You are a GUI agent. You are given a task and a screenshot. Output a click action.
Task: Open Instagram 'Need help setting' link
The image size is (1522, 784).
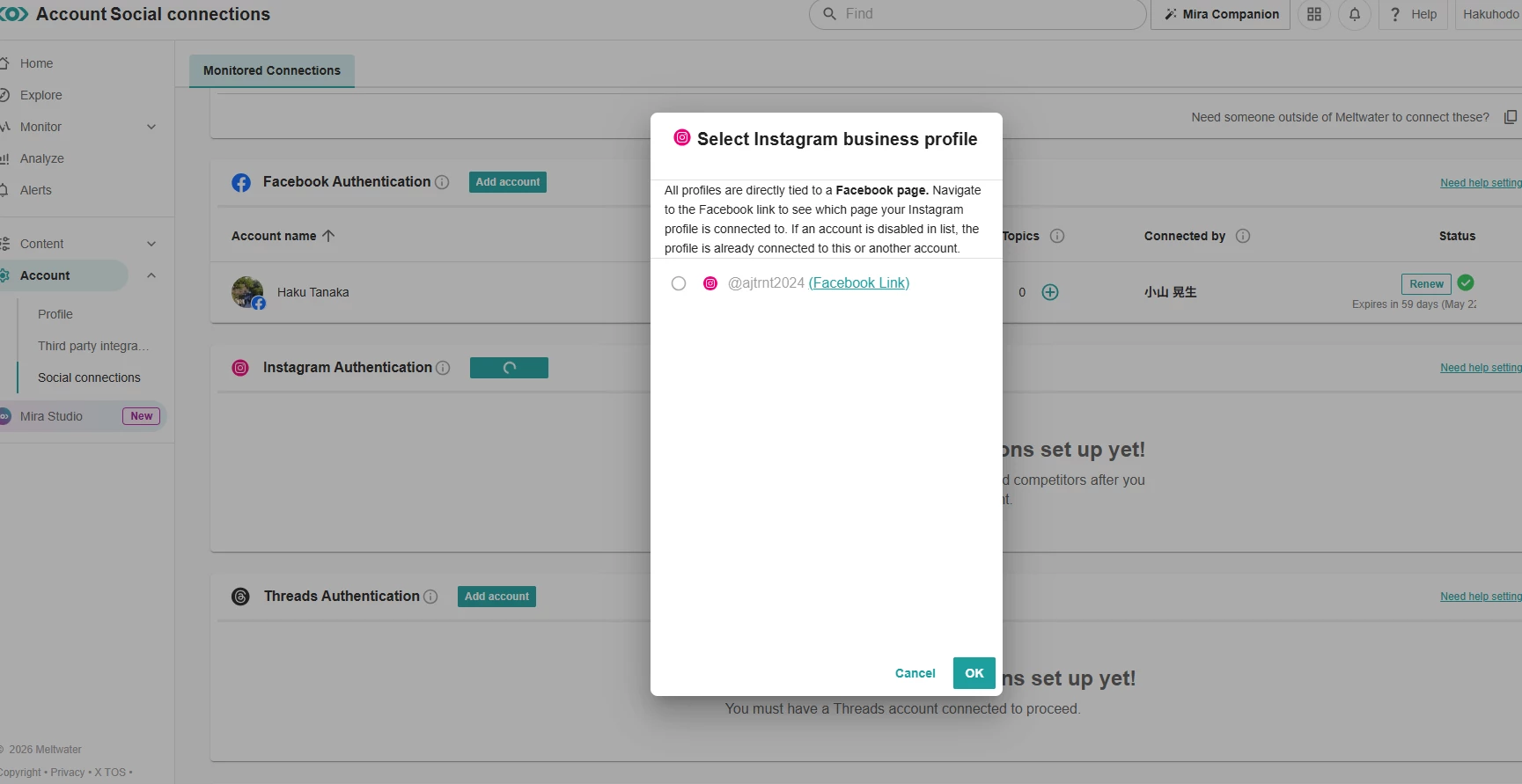pyautogui.click(x=1481, y=368)
